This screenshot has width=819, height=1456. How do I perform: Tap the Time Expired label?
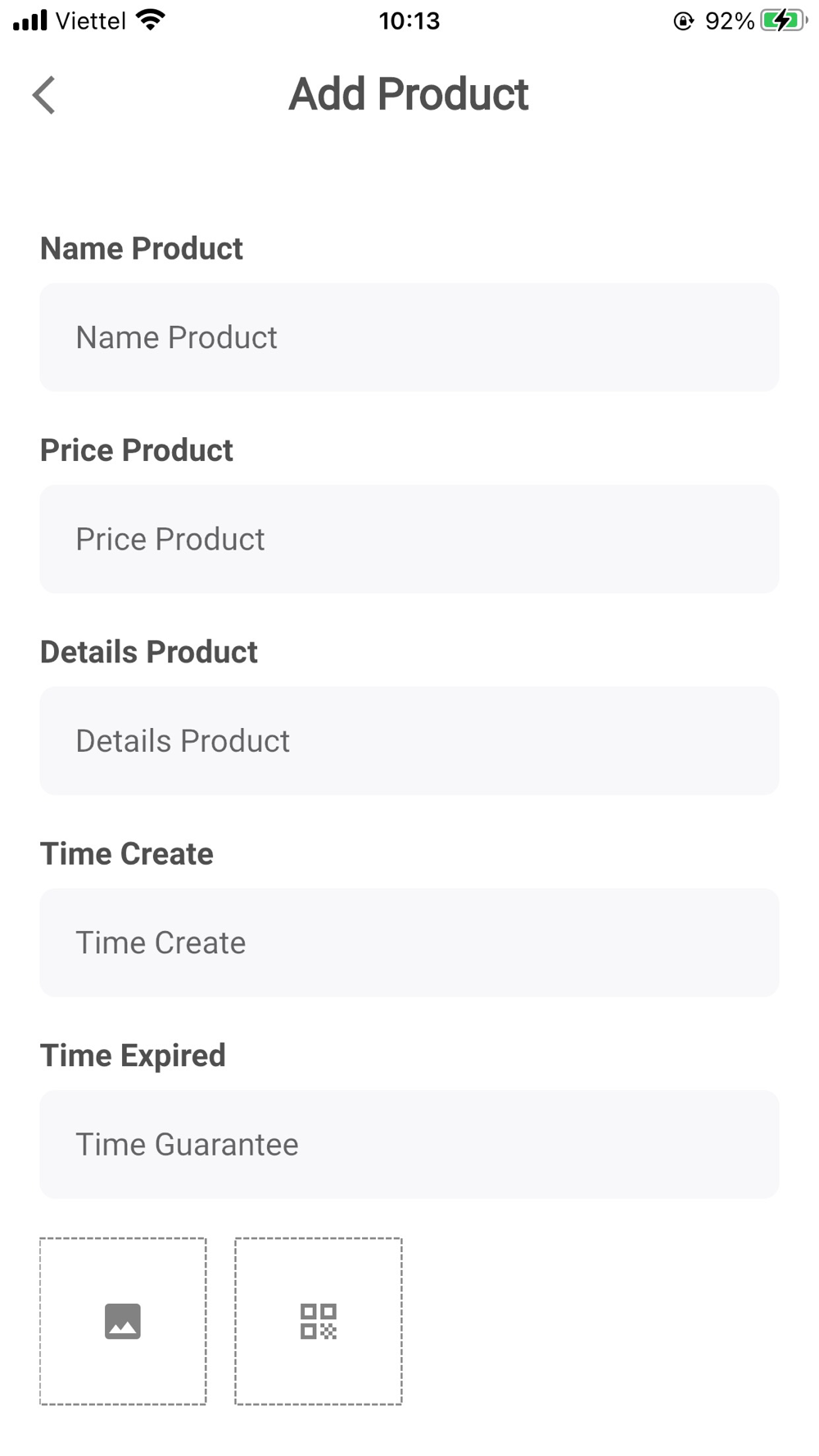[x=133, y=1056]
